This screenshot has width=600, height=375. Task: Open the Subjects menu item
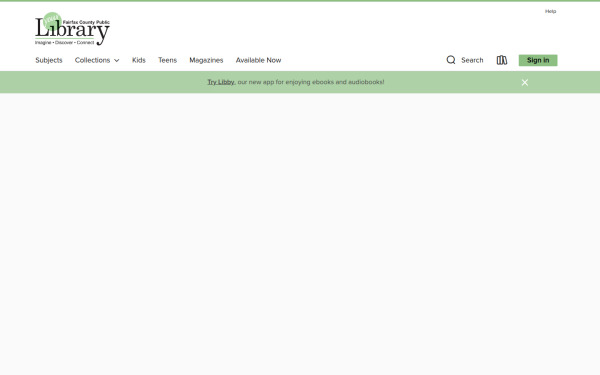(x=49, y=60)
